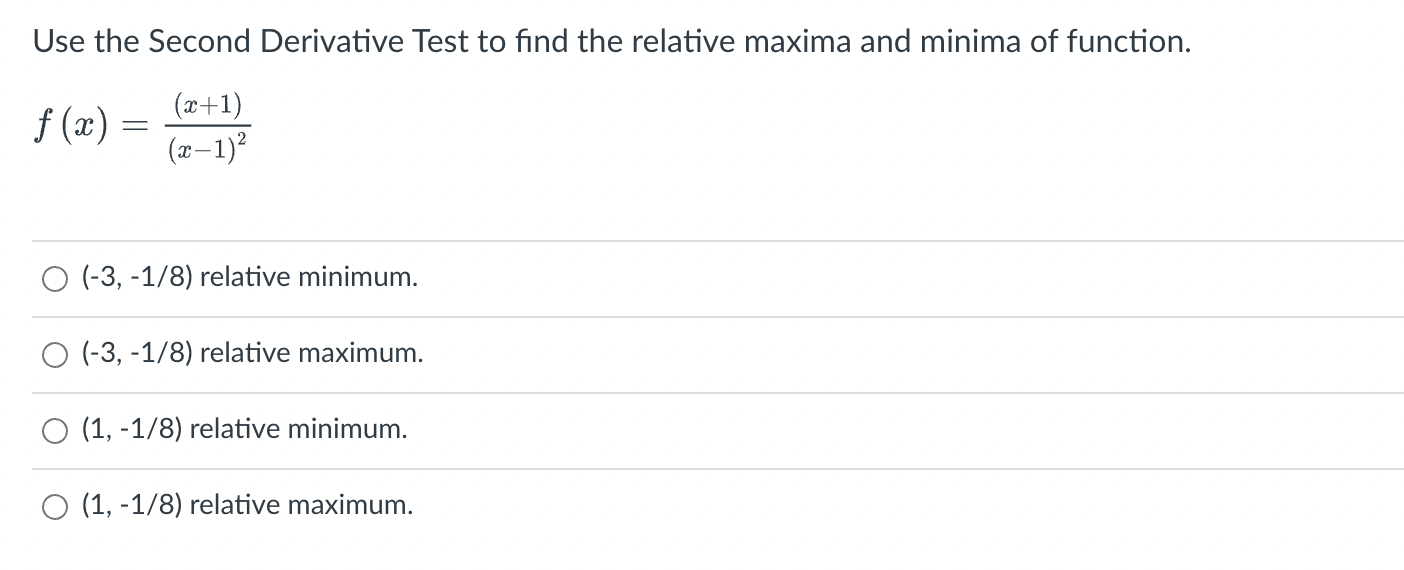1404x570 pixels.
Task: Click the answer text '(1, -1/8) relative maximum.'
Action: point(247,505)
